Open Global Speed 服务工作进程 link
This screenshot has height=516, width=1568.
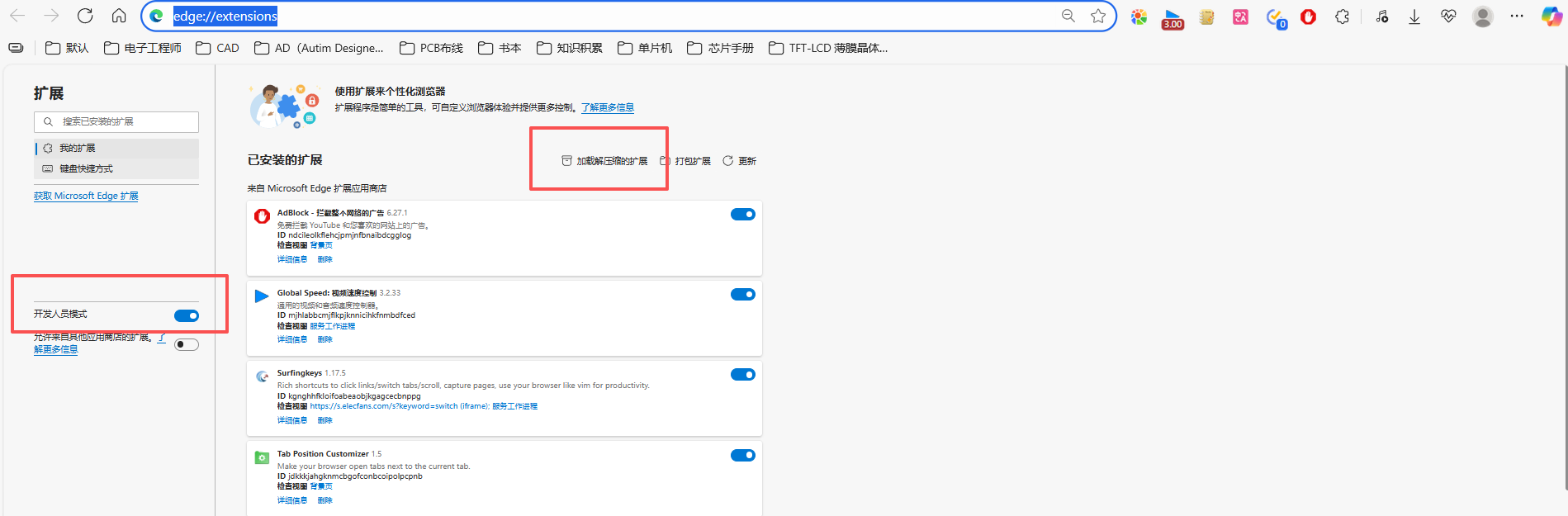pyautogui.click(x=332, y=326)
